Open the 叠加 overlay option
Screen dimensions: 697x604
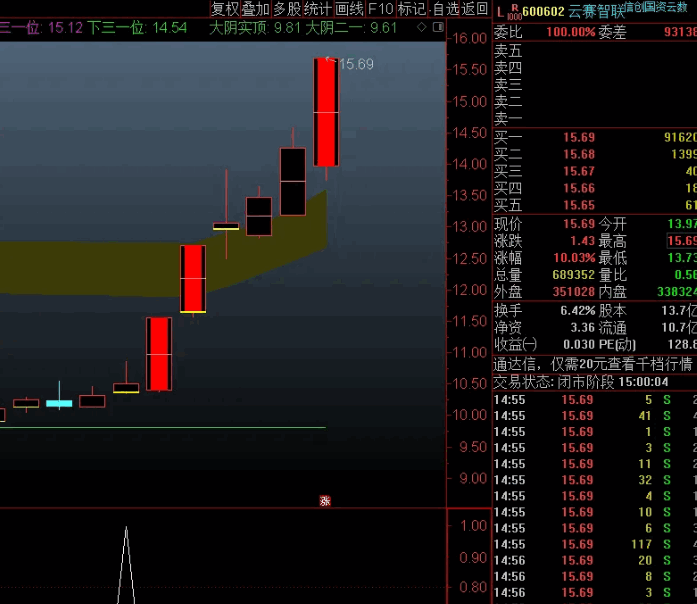pos(256,8)
